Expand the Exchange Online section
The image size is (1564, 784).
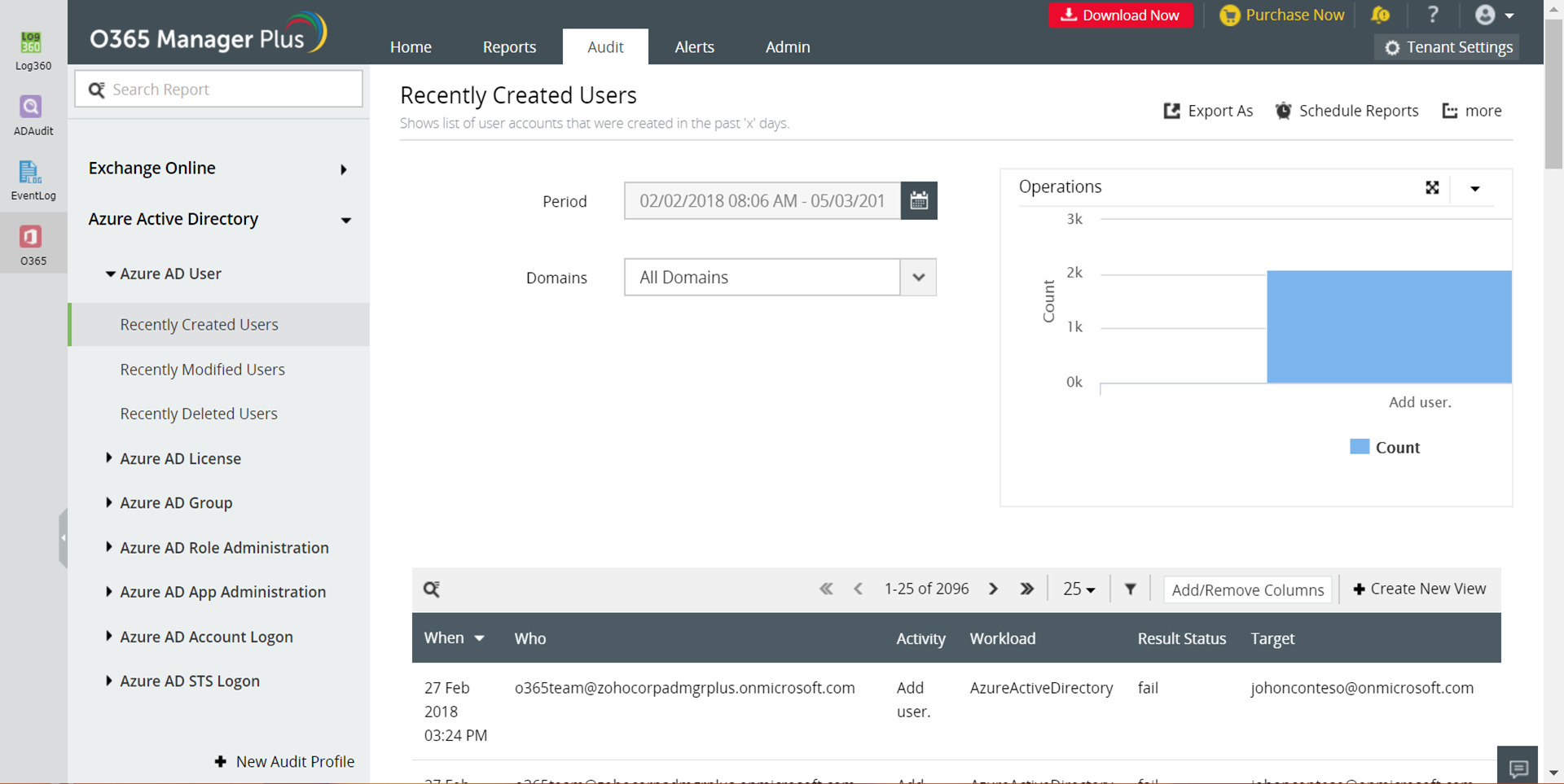click(219, 169)
